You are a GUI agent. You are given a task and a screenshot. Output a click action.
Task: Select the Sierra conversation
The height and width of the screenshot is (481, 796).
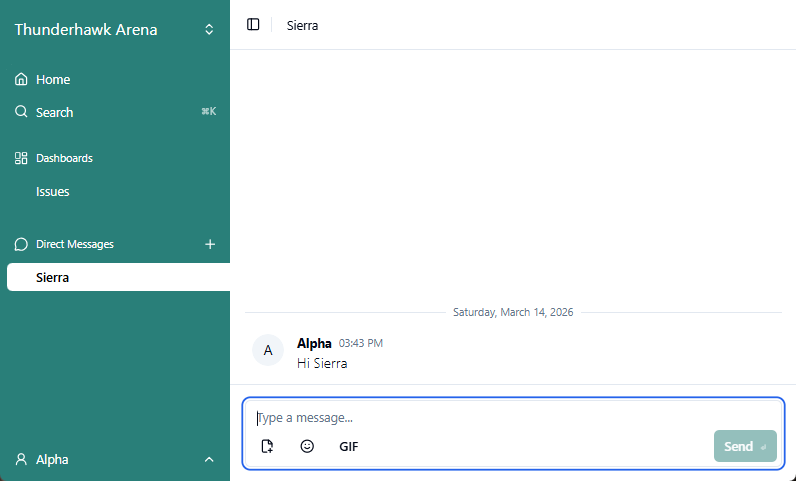point(53,277)
